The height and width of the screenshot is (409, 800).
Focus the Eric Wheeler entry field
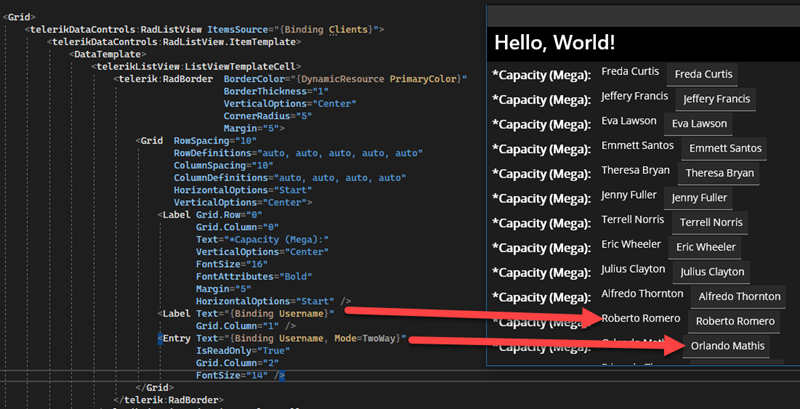coord(704,247)
